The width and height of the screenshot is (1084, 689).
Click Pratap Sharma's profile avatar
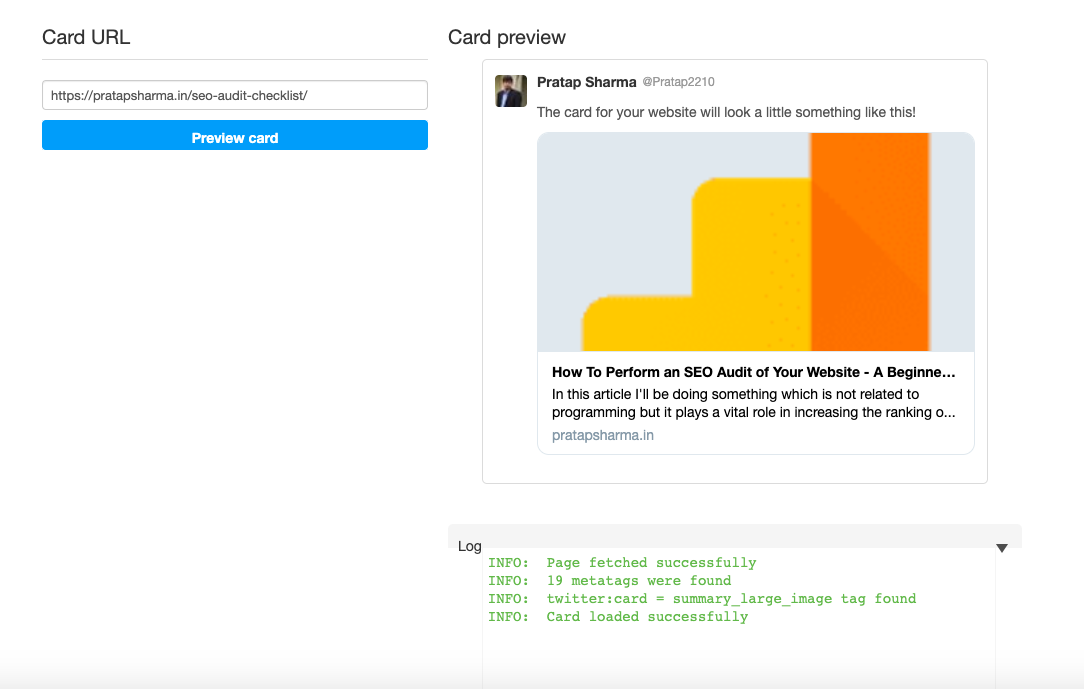511,91
